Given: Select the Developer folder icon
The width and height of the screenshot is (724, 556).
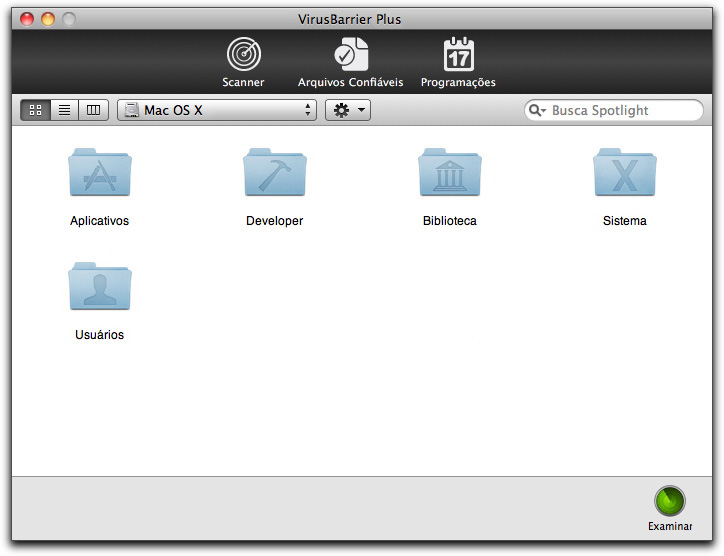Looking at the screenshot, I should [x=275, y=172].
